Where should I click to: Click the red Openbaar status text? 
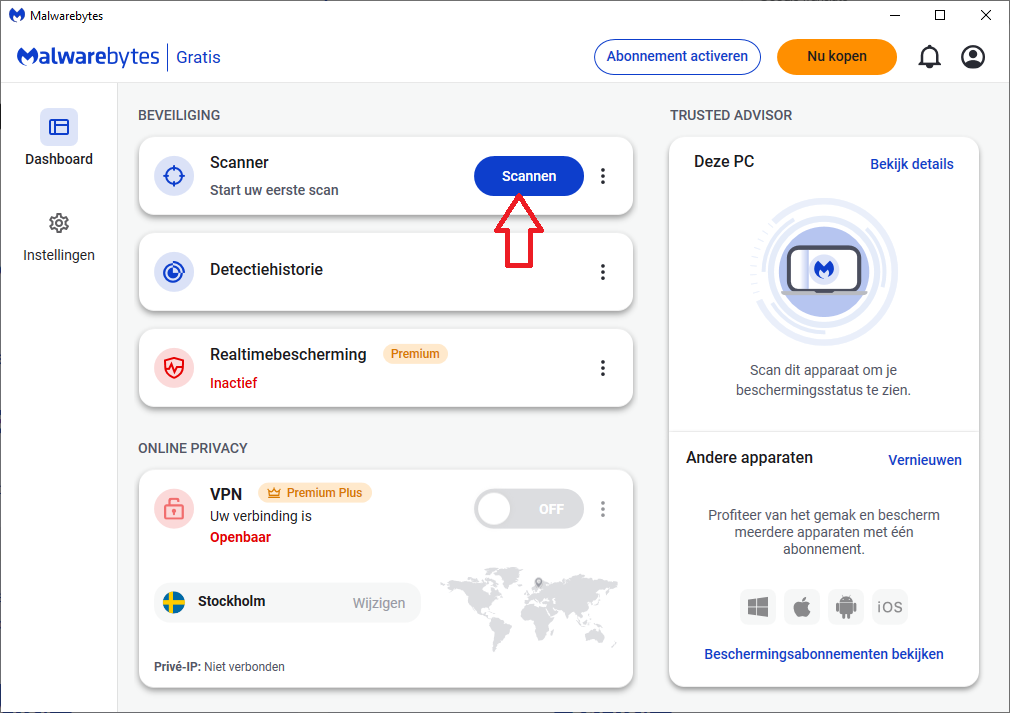click(240, 537)
